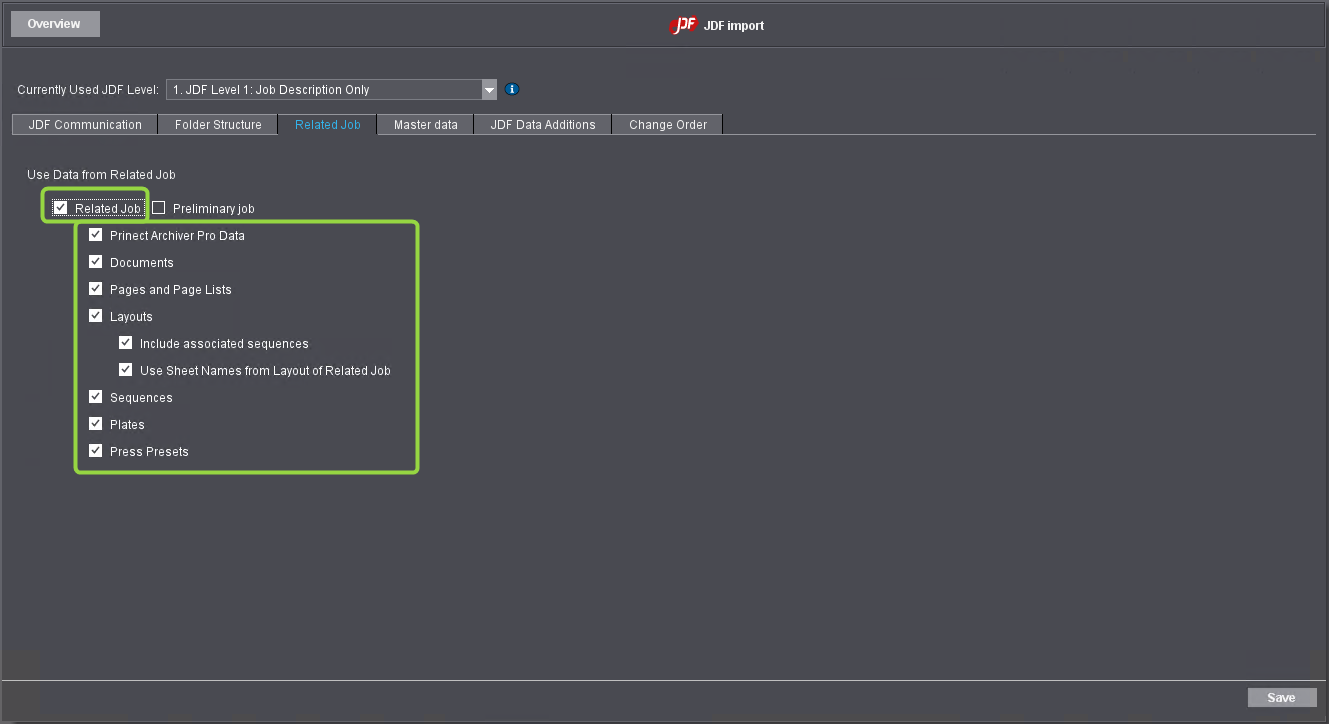This screenshot has width=1329, height=724.
Task: Open the Folder Structure tab
Action: [x=218, y=125]
